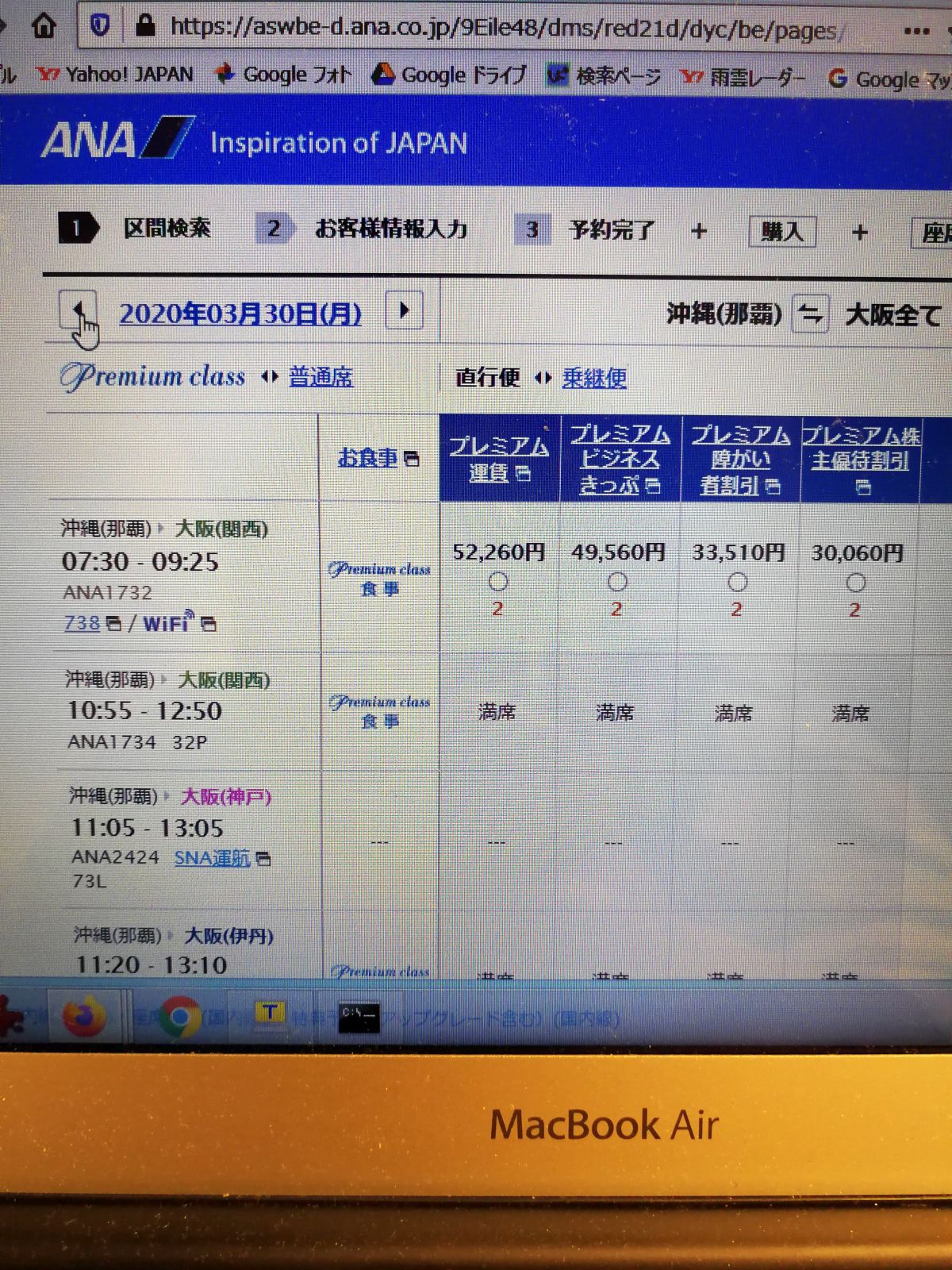
Task: Click the padlock site security icon
Action: 144,26
